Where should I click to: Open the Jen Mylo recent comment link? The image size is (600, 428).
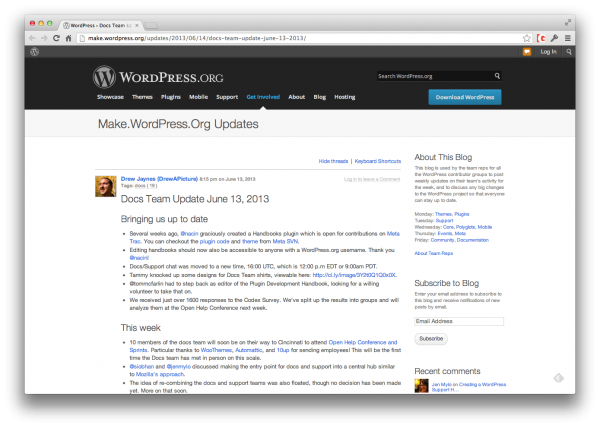pos(469,387)
